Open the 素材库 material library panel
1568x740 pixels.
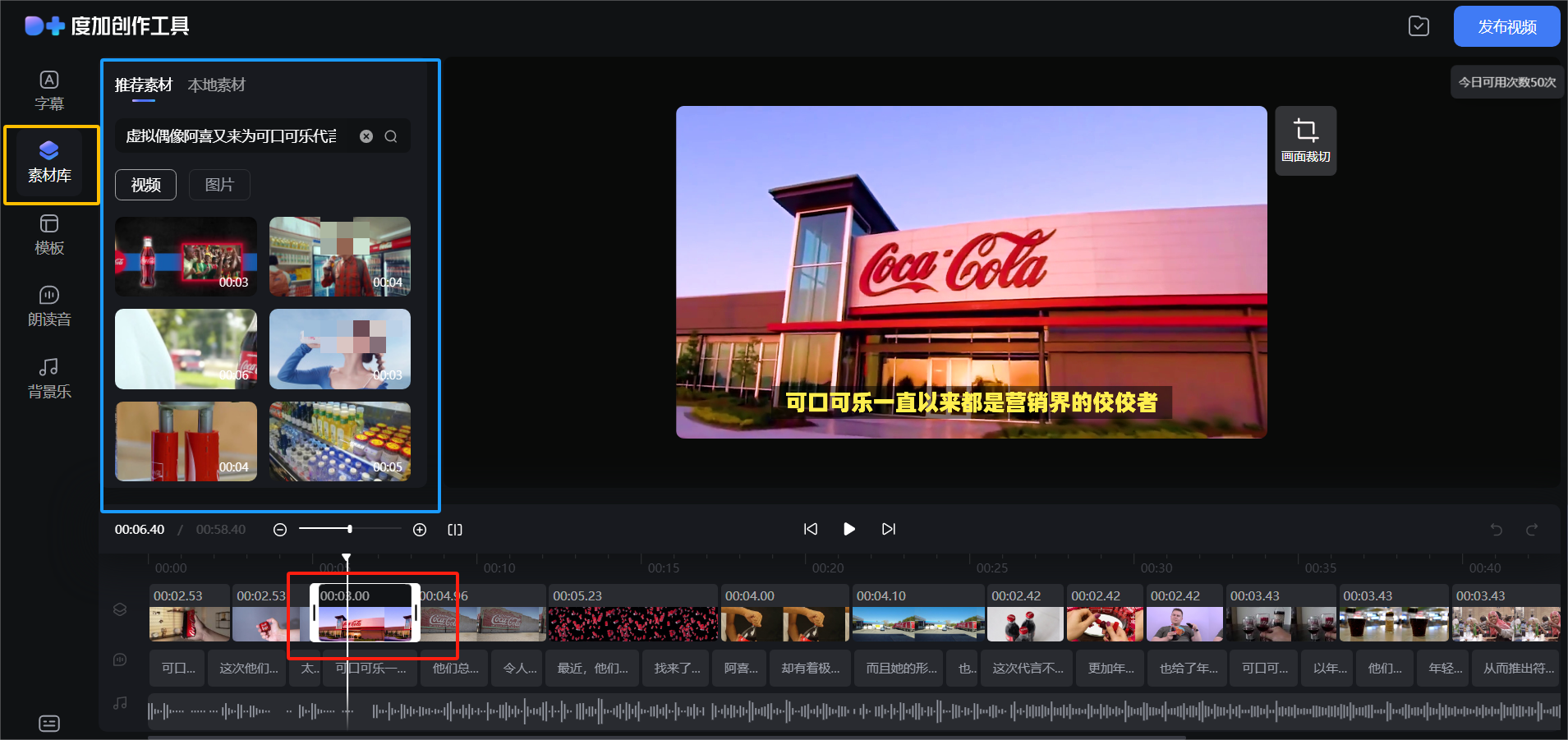pyautogui.click(x=49, y=162)
